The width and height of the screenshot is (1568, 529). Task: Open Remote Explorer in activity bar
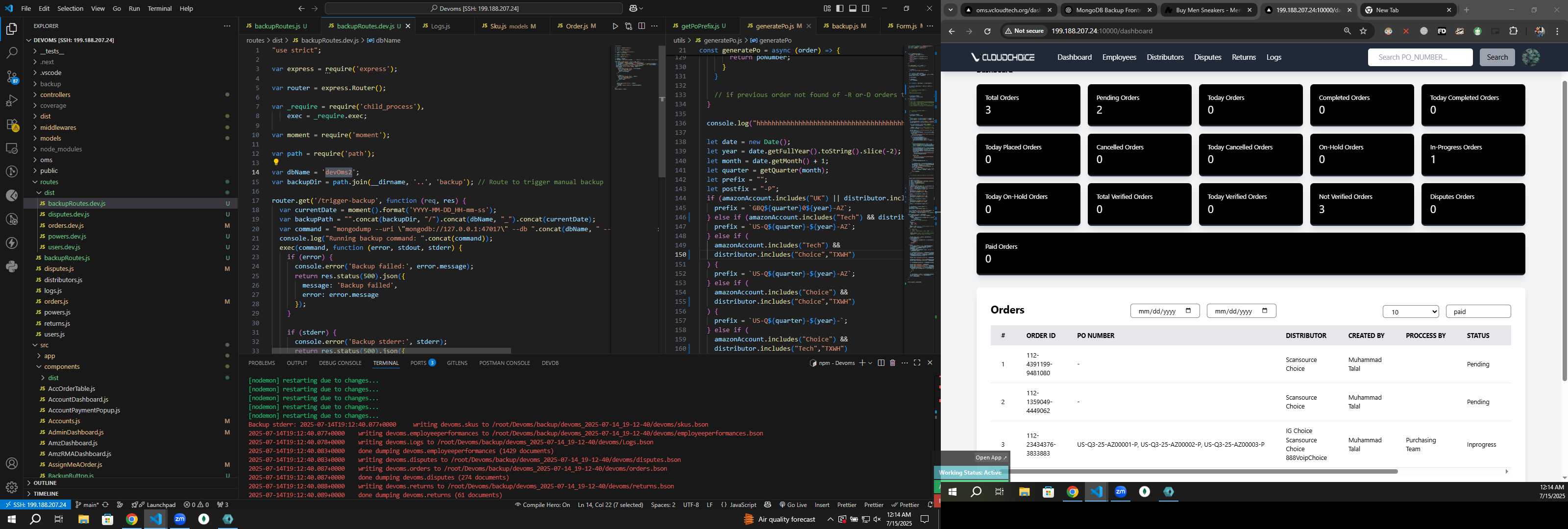[12, 148]
